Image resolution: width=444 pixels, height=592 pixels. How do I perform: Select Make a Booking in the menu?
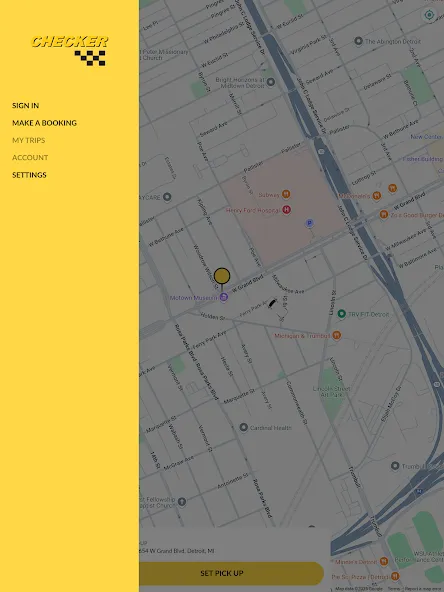tap(44, 123)
